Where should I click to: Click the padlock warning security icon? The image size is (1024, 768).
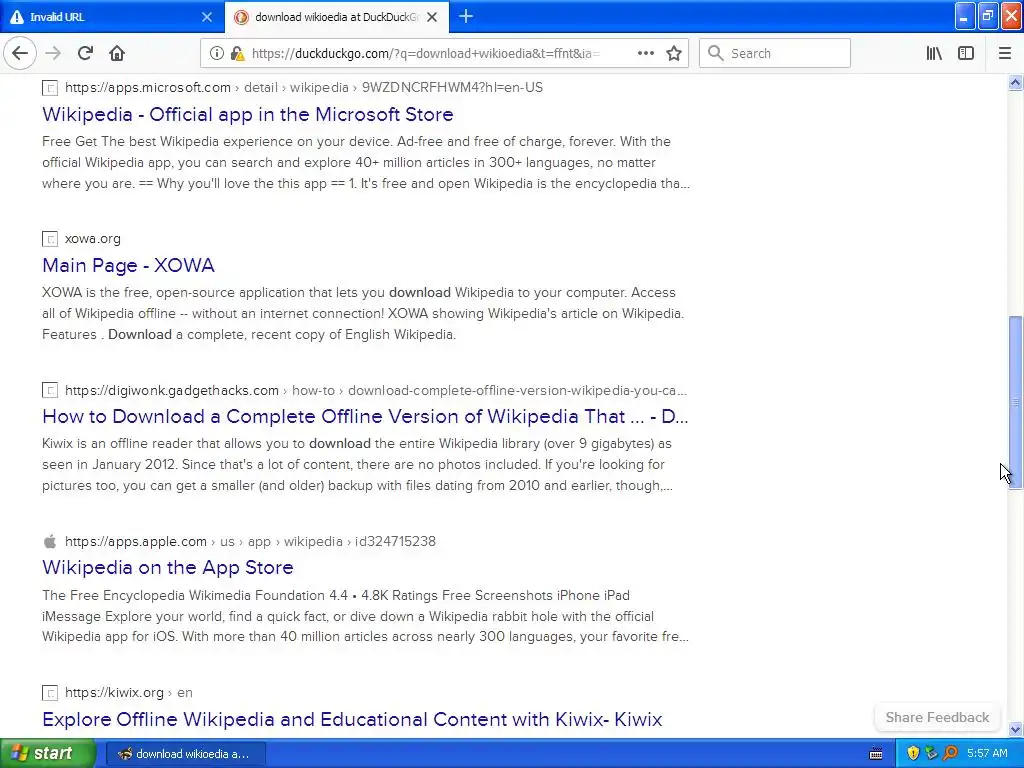[x=238, y=53]
